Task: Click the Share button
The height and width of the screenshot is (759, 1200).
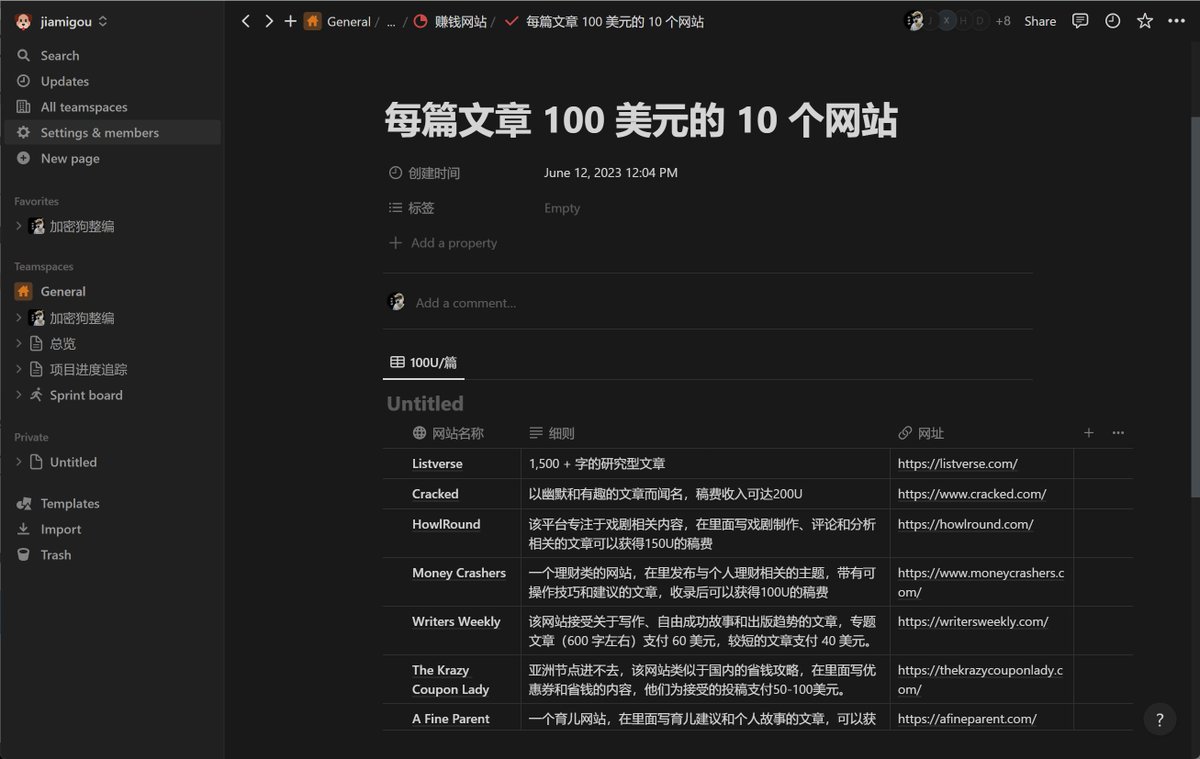Action: pyautogui.click(x=1040, y=21)
